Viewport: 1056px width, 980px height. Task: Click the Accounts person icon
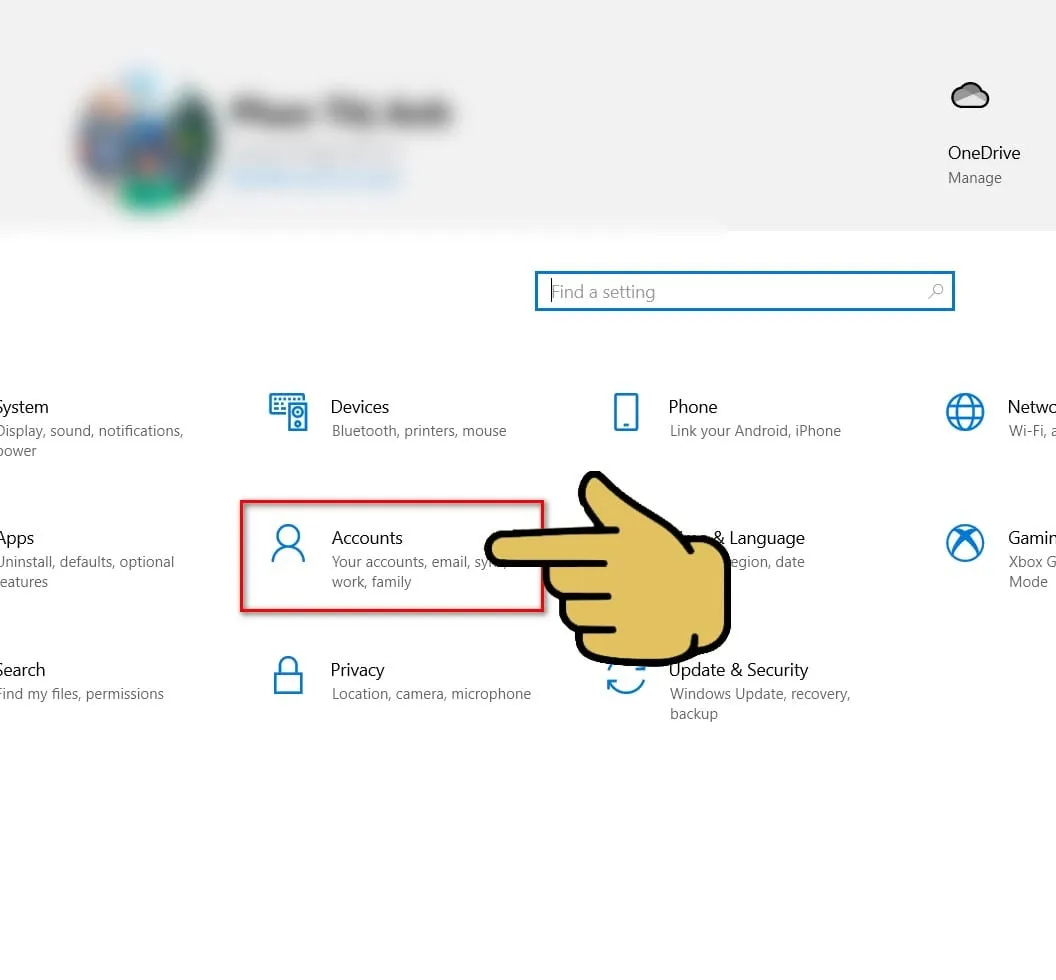tap(289, 544)
